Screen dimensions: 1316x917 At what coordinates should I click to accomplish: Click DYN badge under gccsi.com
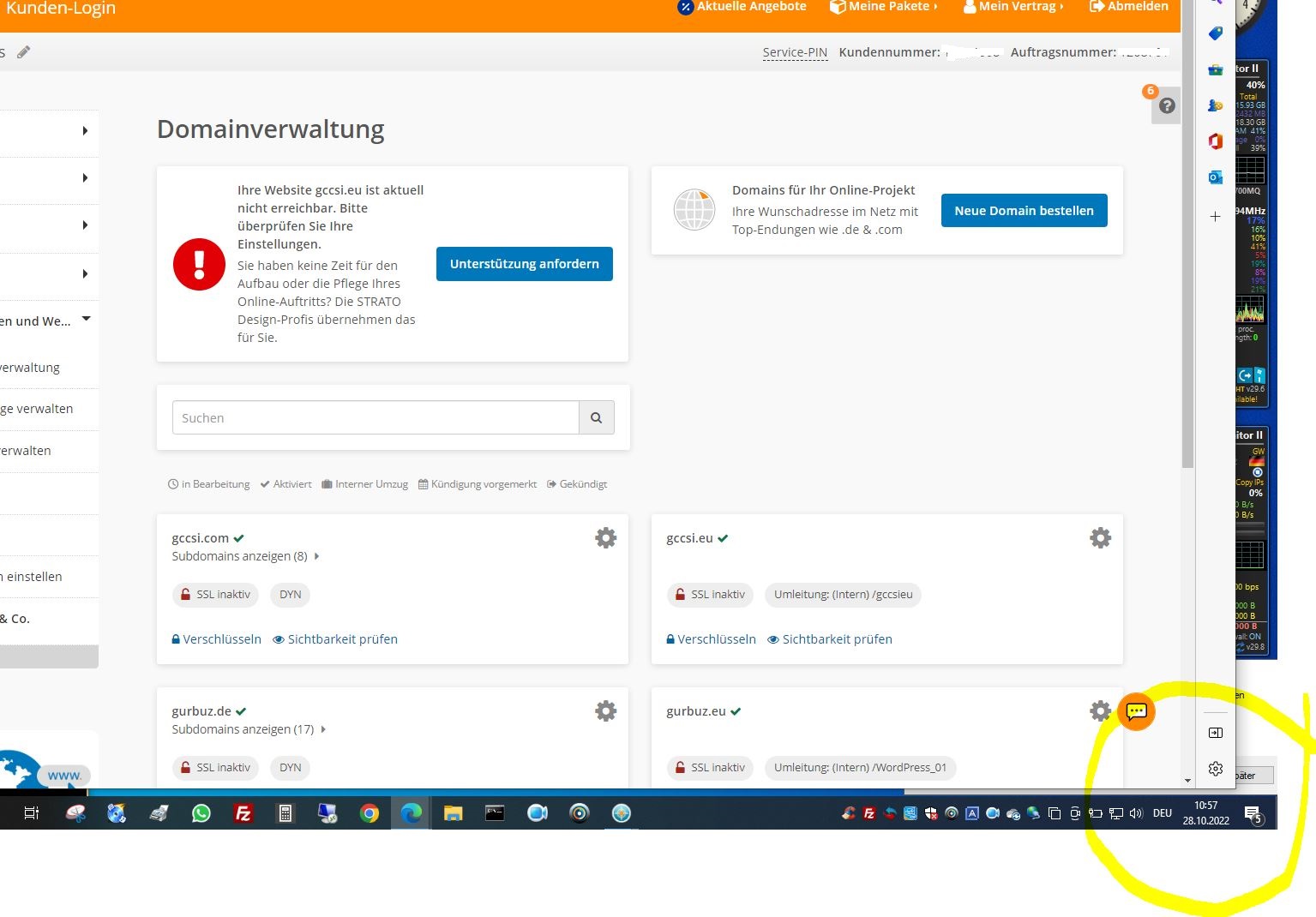coord(291,595)
